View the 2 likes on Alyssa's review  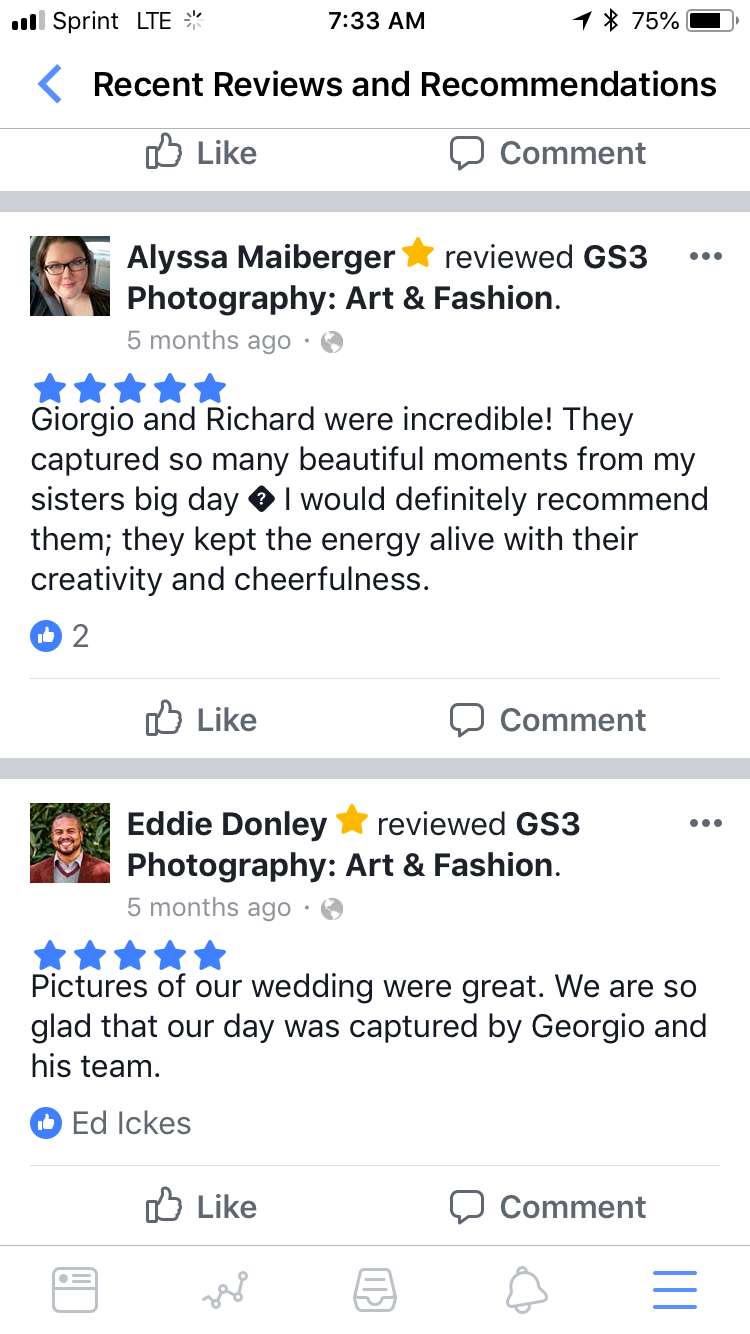pos(61,636)
